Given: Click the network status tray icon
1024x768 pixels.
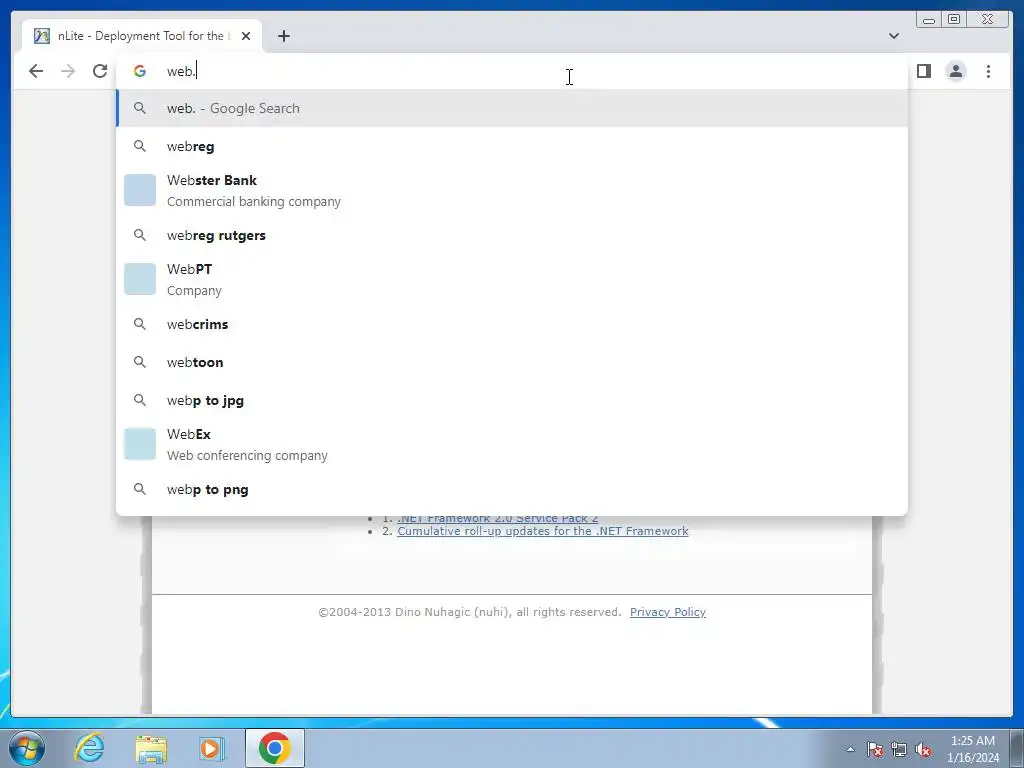Looking at the screenshot, I should (899, 749).
